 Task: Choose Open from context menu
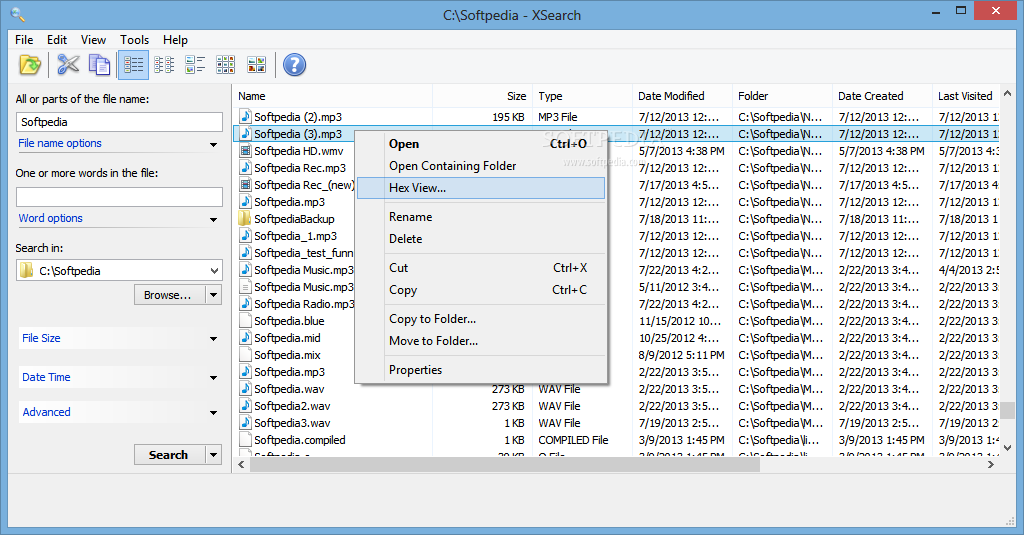tap(481, 144)
